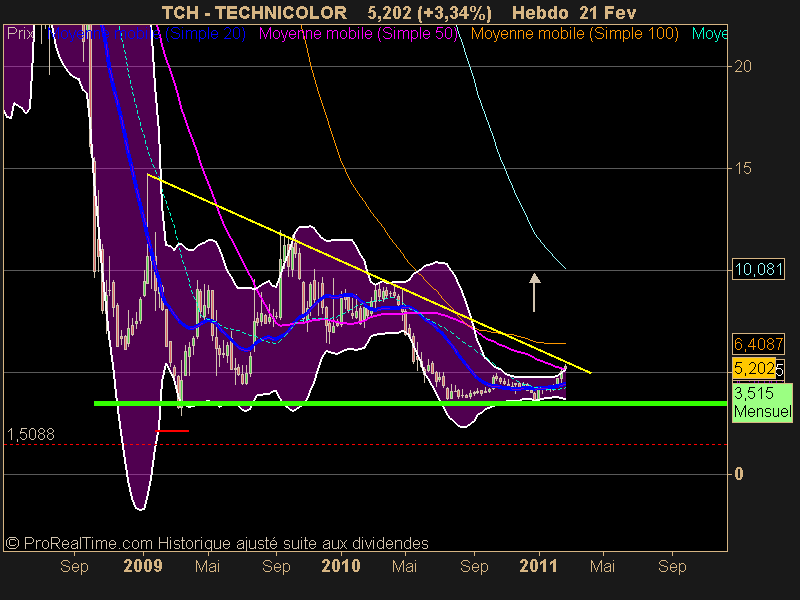Open the Moyenne mobile (Simple 20) legend entry
This screenshot has height=600, width=800.
coord(146,34)
